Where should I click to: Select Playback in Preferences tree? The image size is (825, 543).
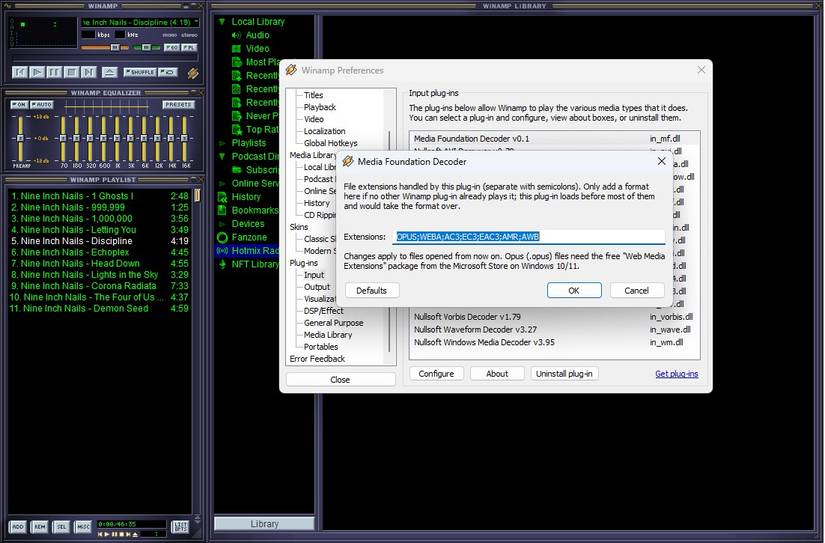319,107
